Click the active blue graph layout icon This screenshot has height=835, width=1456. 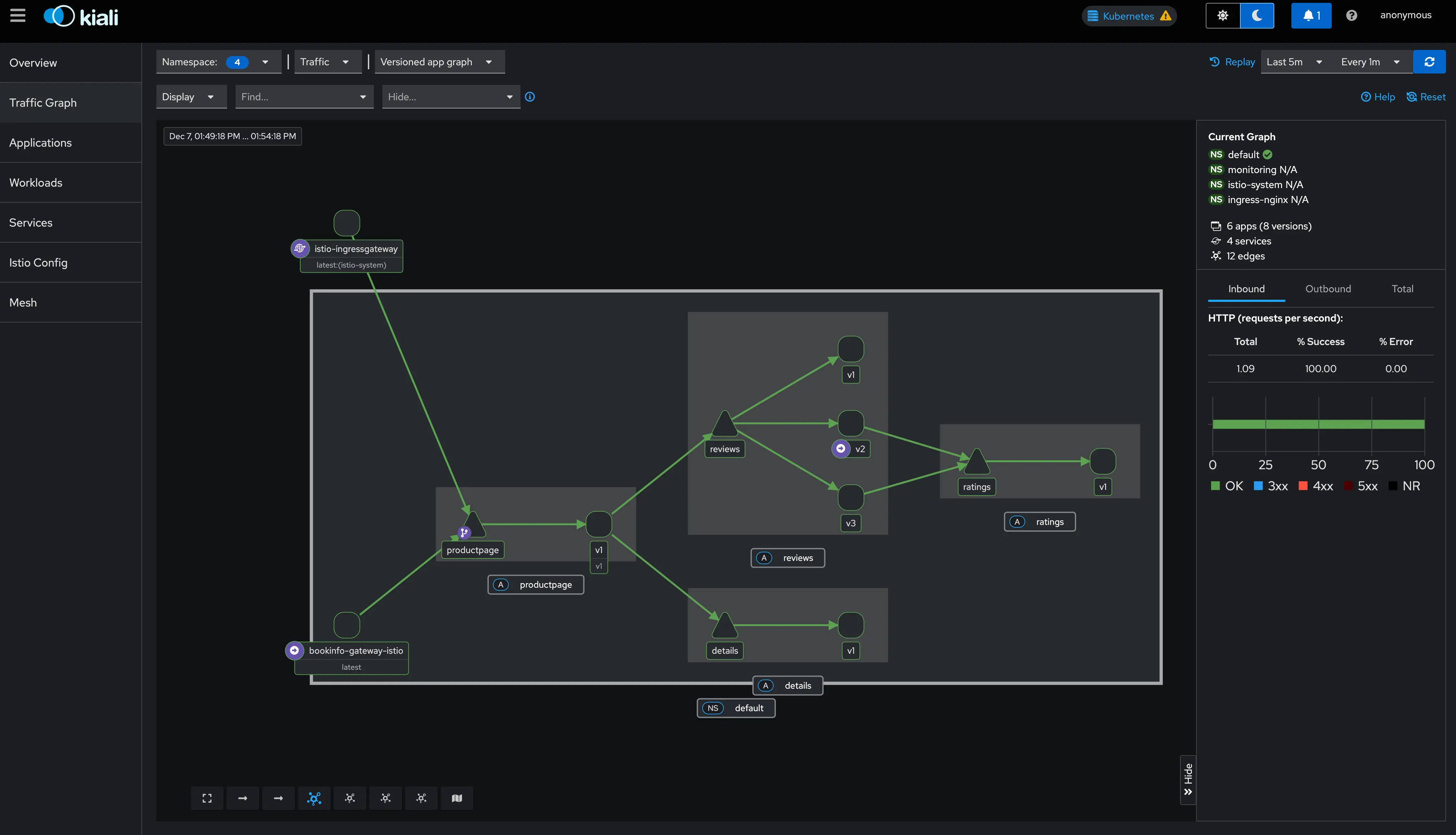click(x=314, y=798)
